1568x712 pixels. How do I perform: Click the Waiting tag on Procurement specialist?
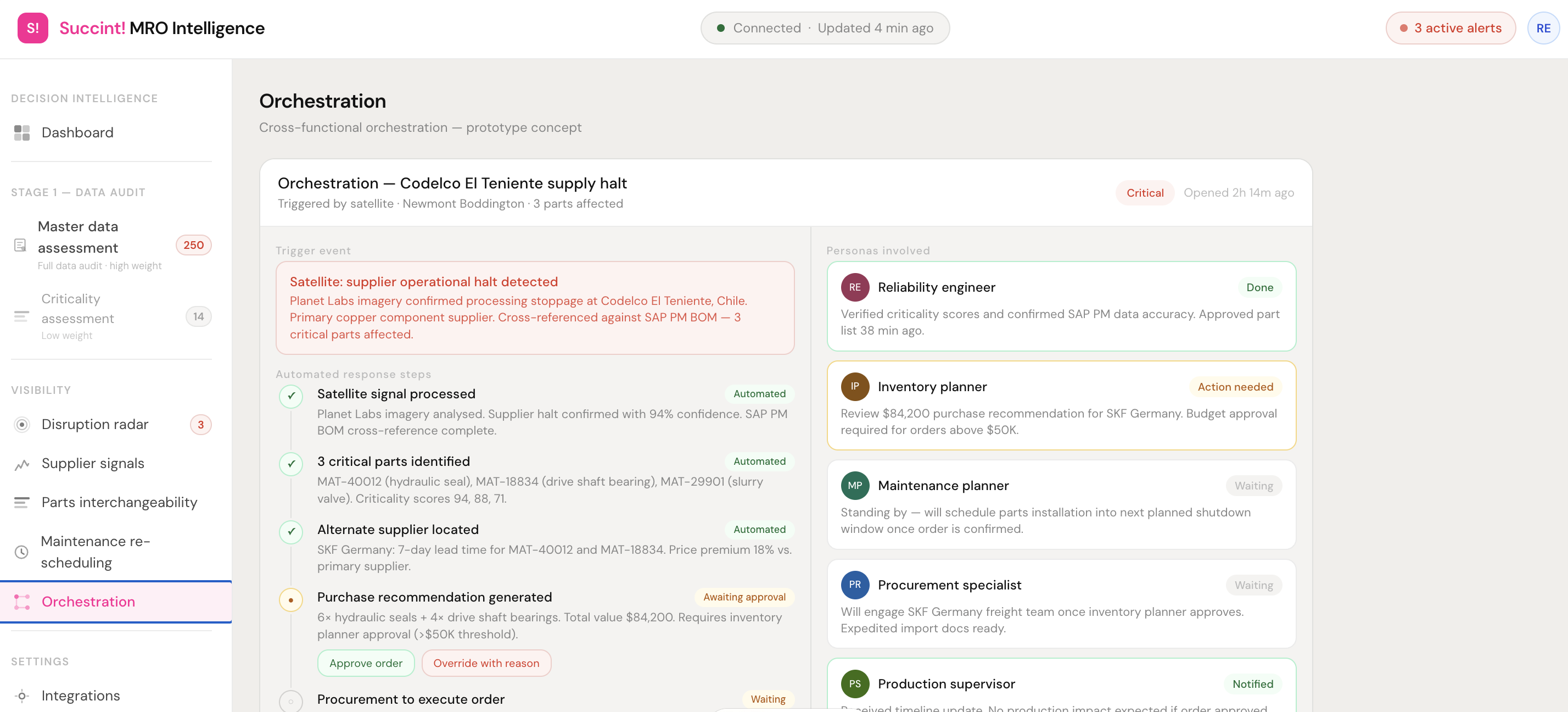(1253, 585)
